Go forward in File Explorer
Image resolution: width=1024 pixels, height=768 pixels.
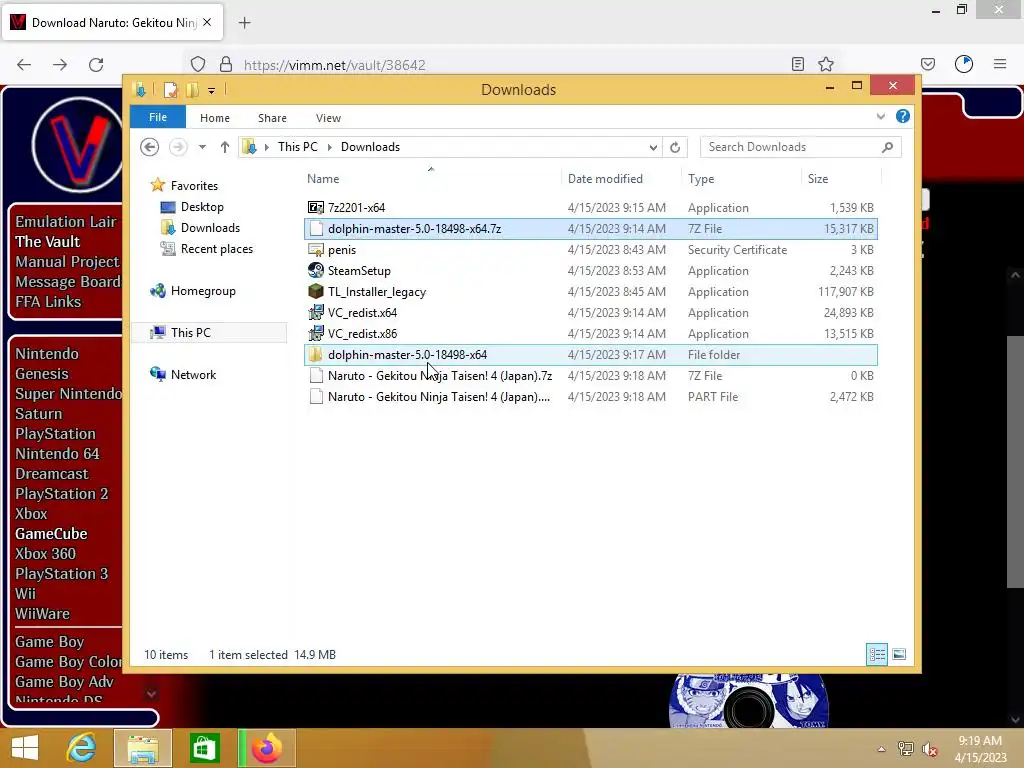pyautogui.click(x=178, y=147)
